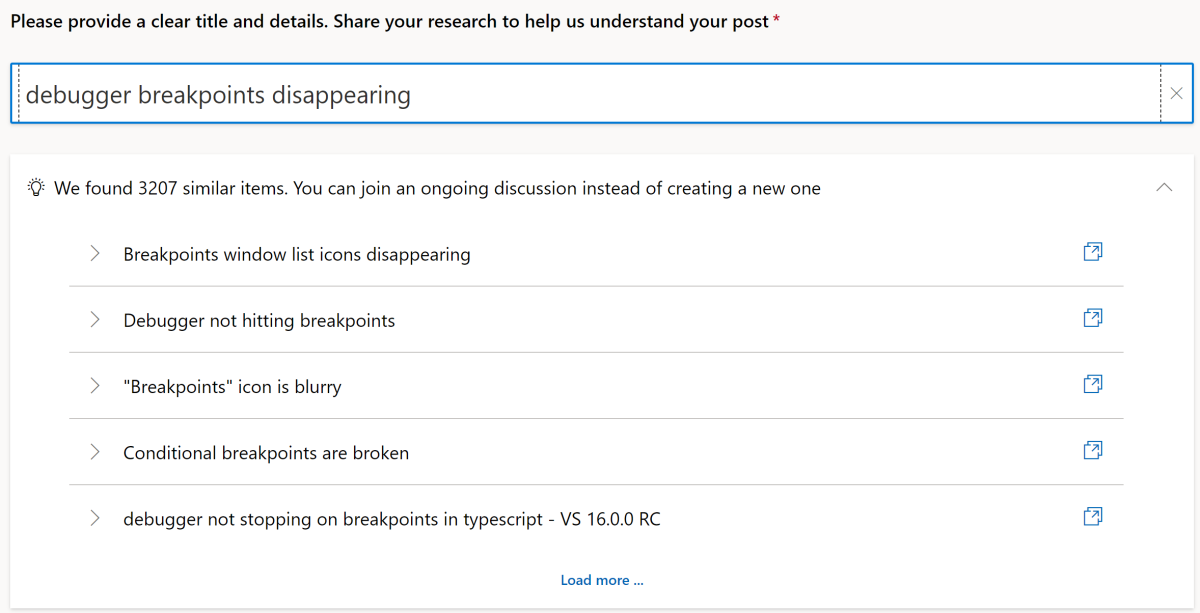
Task: Open '"Breakpoints" icon is blurry' in new window
Action: (x=1093, y=384)
